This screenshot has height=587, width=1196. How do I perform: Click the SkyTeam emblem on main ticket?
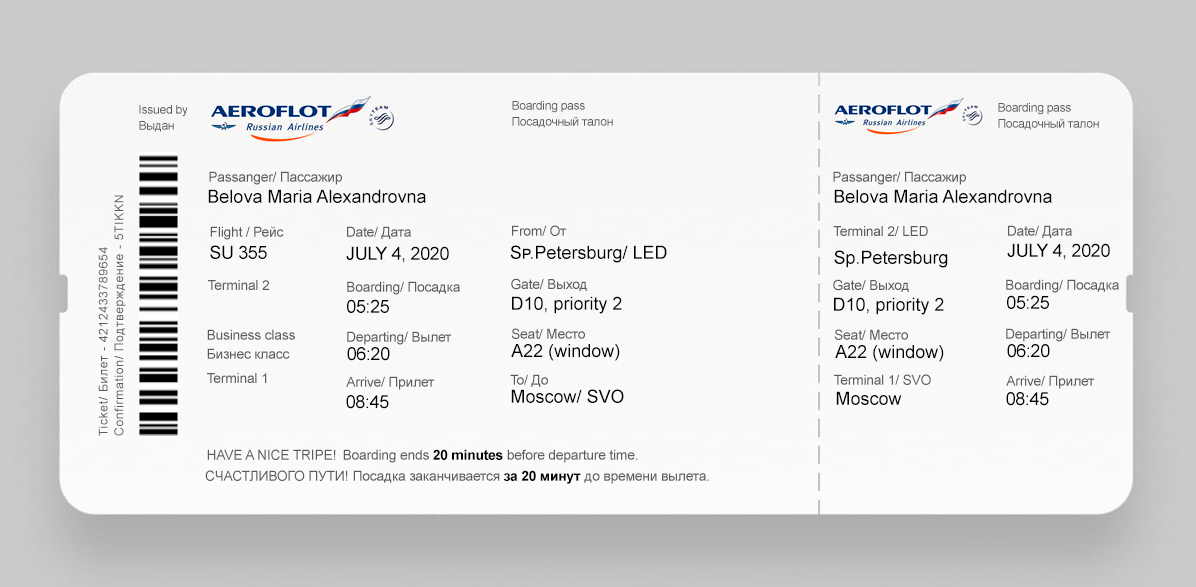coord(383,119)
